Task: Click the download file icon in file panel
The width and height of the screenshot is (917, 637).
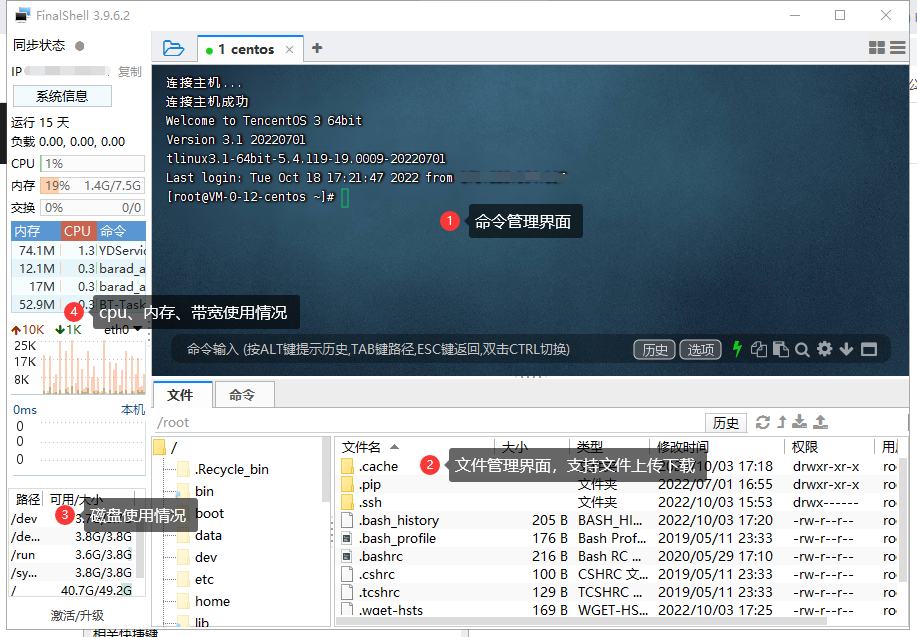Action: coord(800,422)
